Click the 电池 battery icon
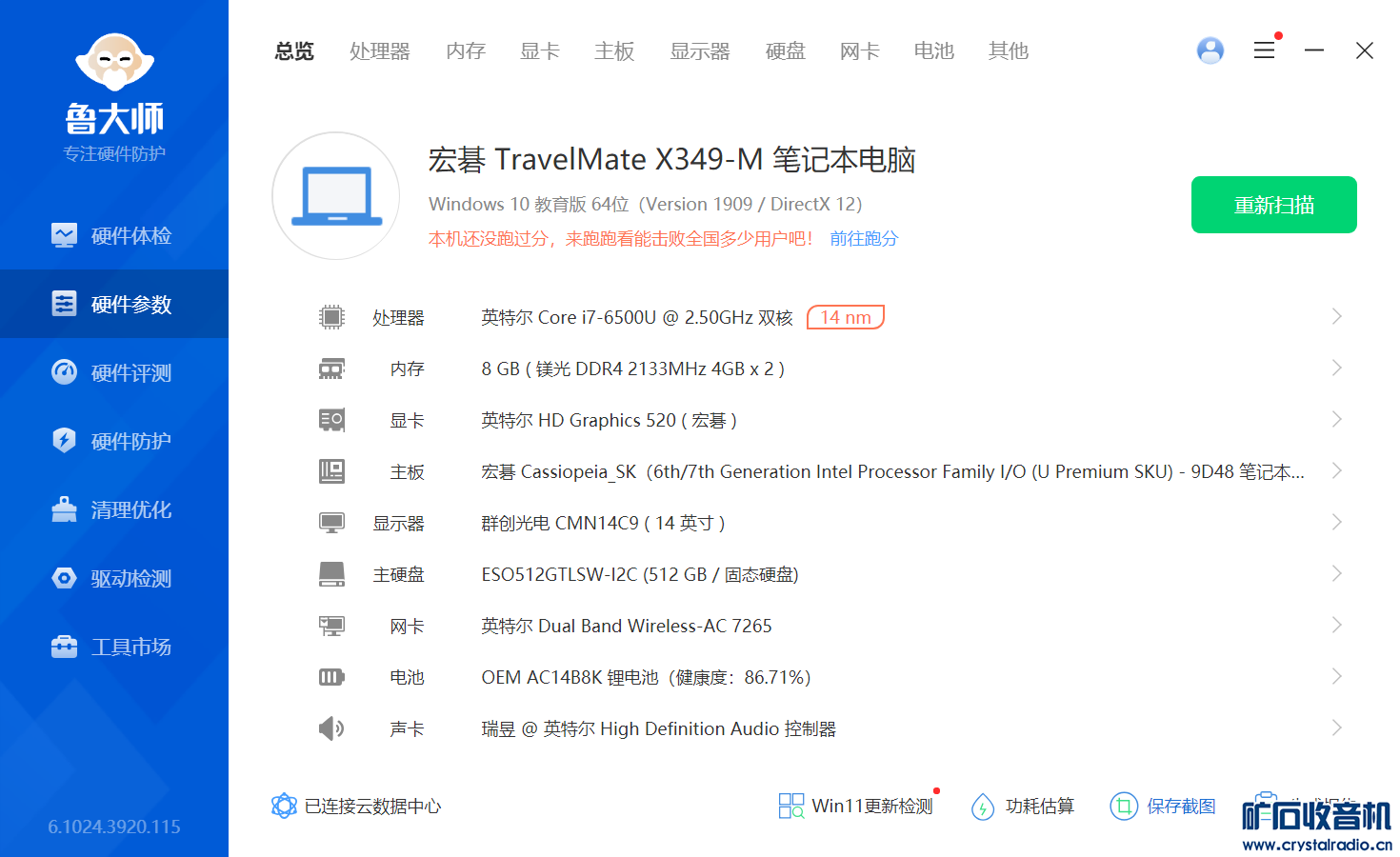 coord(331,677)
